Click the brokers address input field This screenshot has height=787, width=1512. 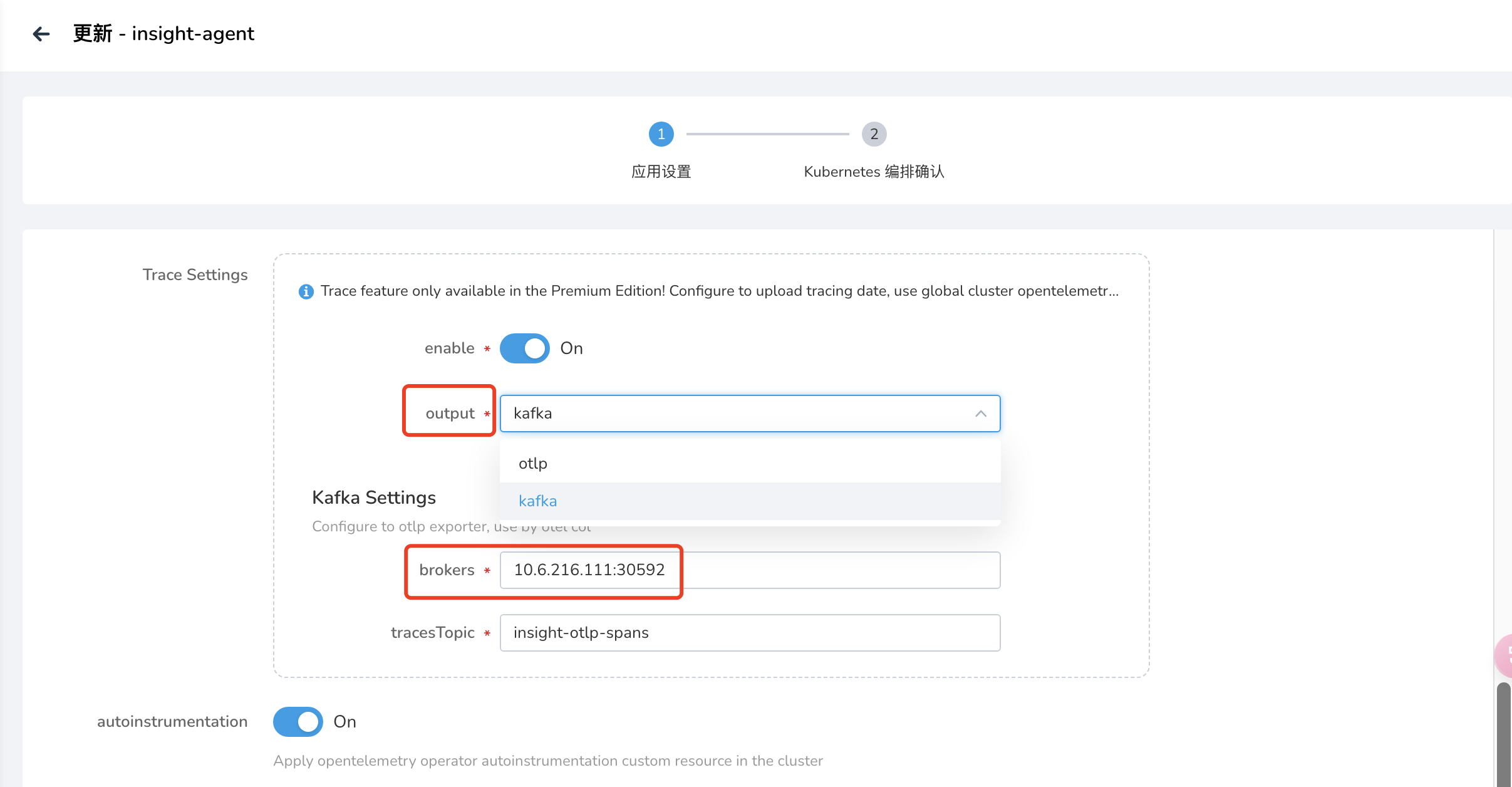750,570
